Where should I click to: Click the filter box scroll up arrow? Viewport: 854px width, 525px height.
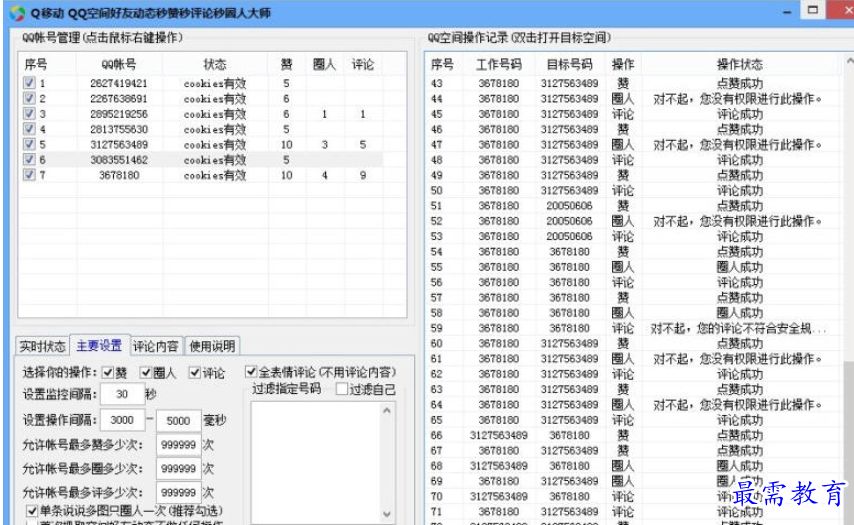click(387, 411)
